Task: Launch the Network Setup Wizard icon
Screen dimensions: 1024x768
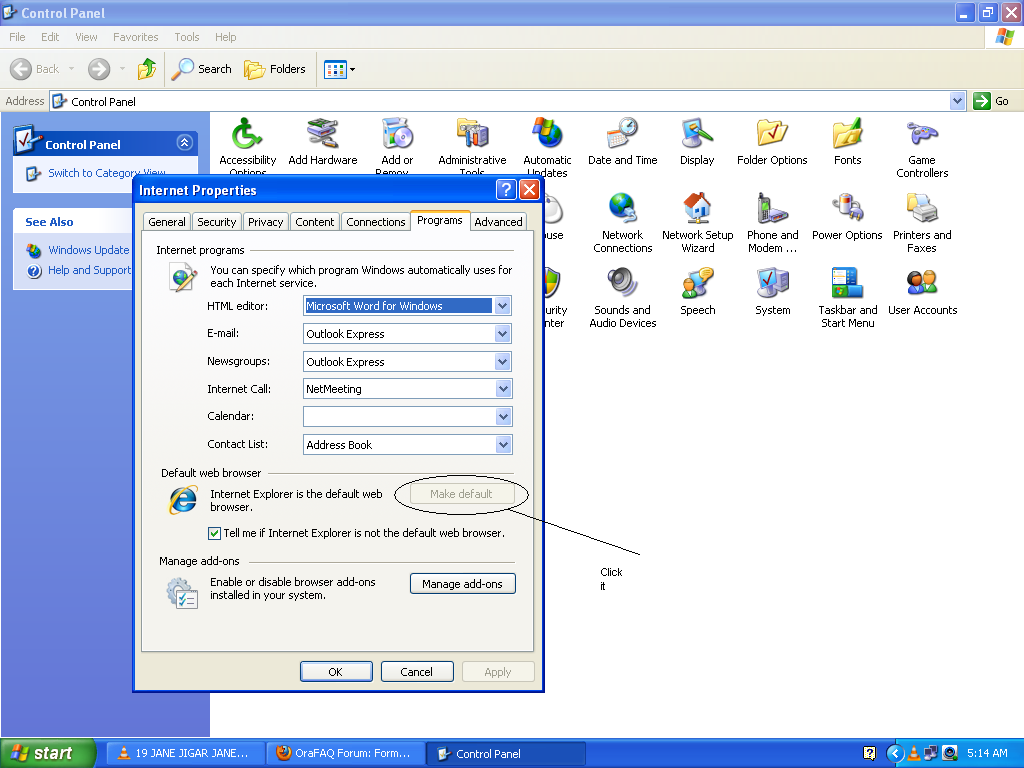Action: pos(697,223)
